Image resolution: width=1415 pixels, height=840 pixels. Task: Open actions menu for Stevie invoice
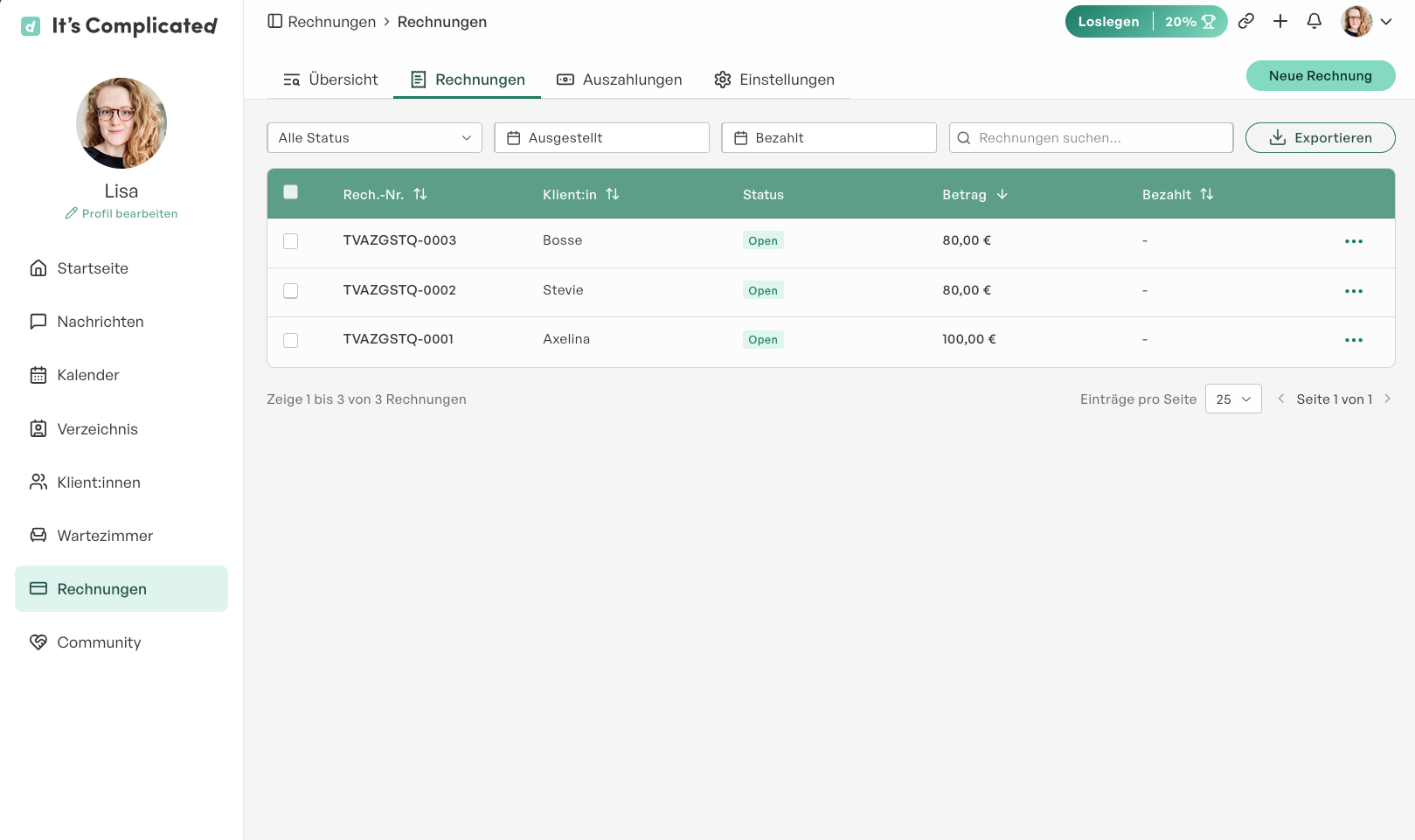1354,291
